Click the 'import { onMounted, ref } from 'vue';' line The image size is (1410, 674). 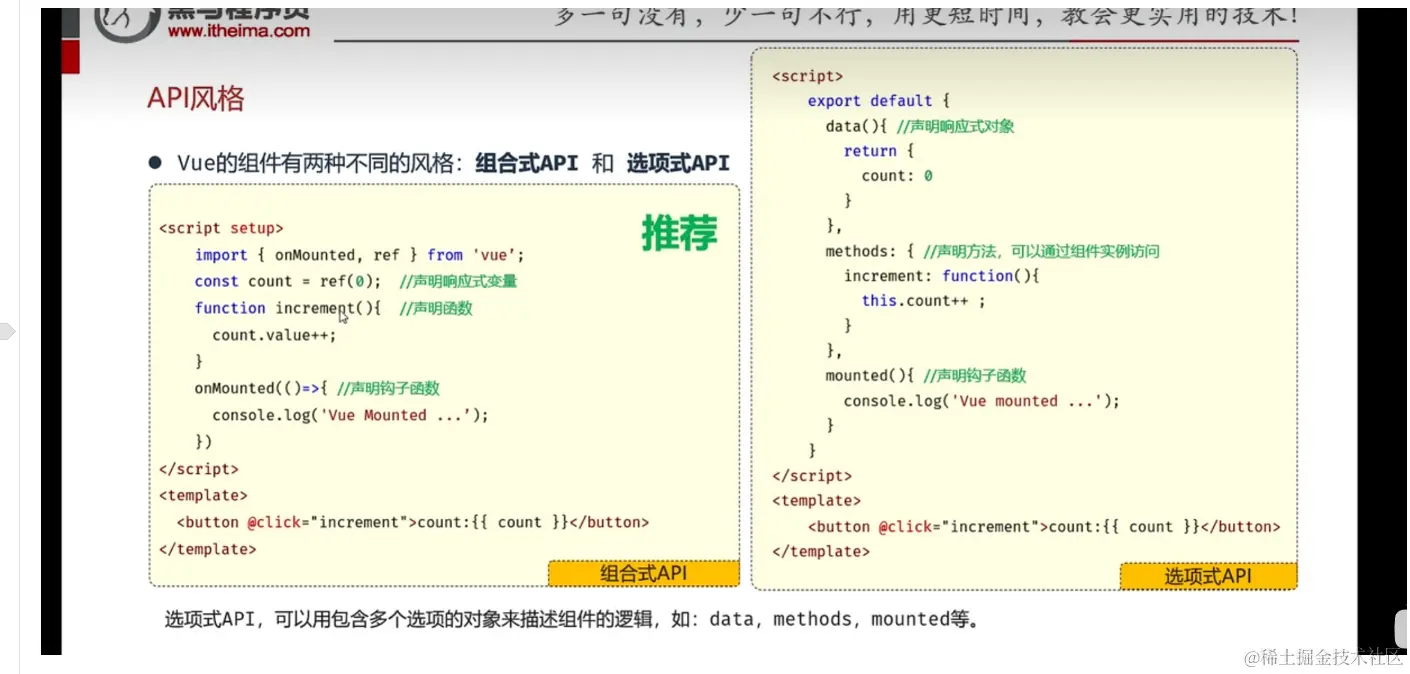click(359, 255)
